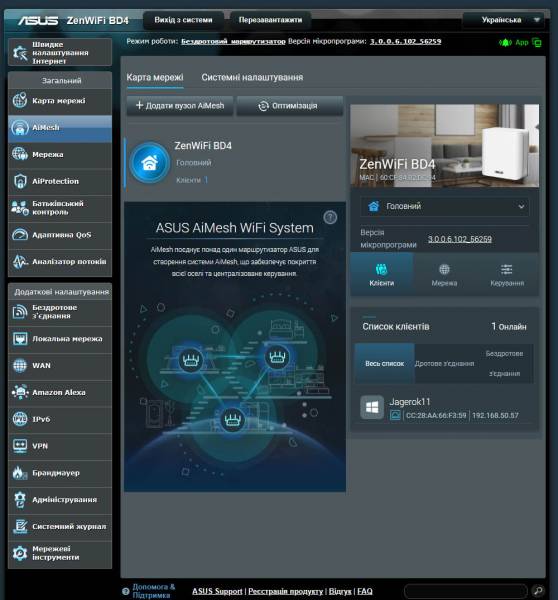Click the ZenWiFi BD4 home node icon
Image resolution: width=558 pixels, height=600 pixels.
149,163
